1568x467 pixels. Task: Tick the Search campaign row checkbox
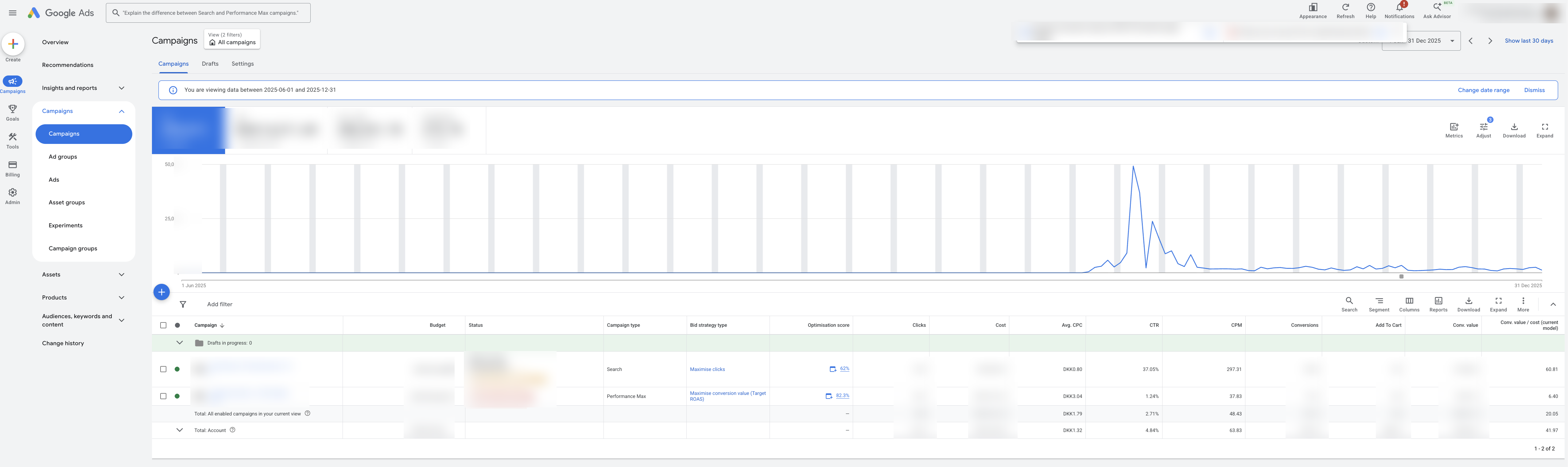(x=163, y=369)
